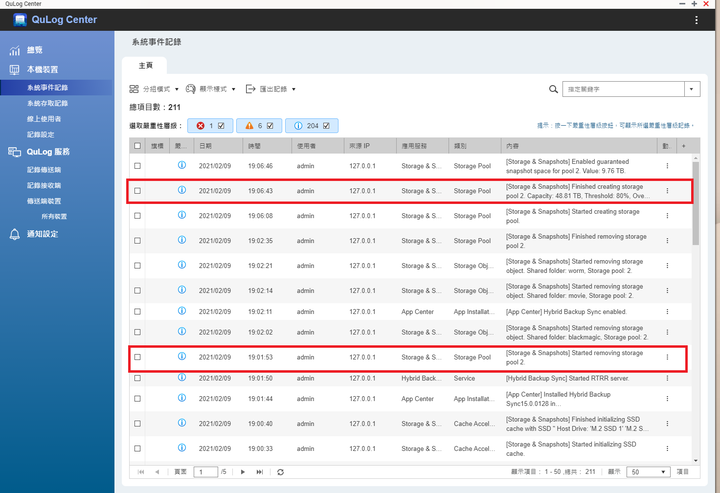Open log sender in sidebar
This screenshot has width=720, height=493.
(44, 170)
